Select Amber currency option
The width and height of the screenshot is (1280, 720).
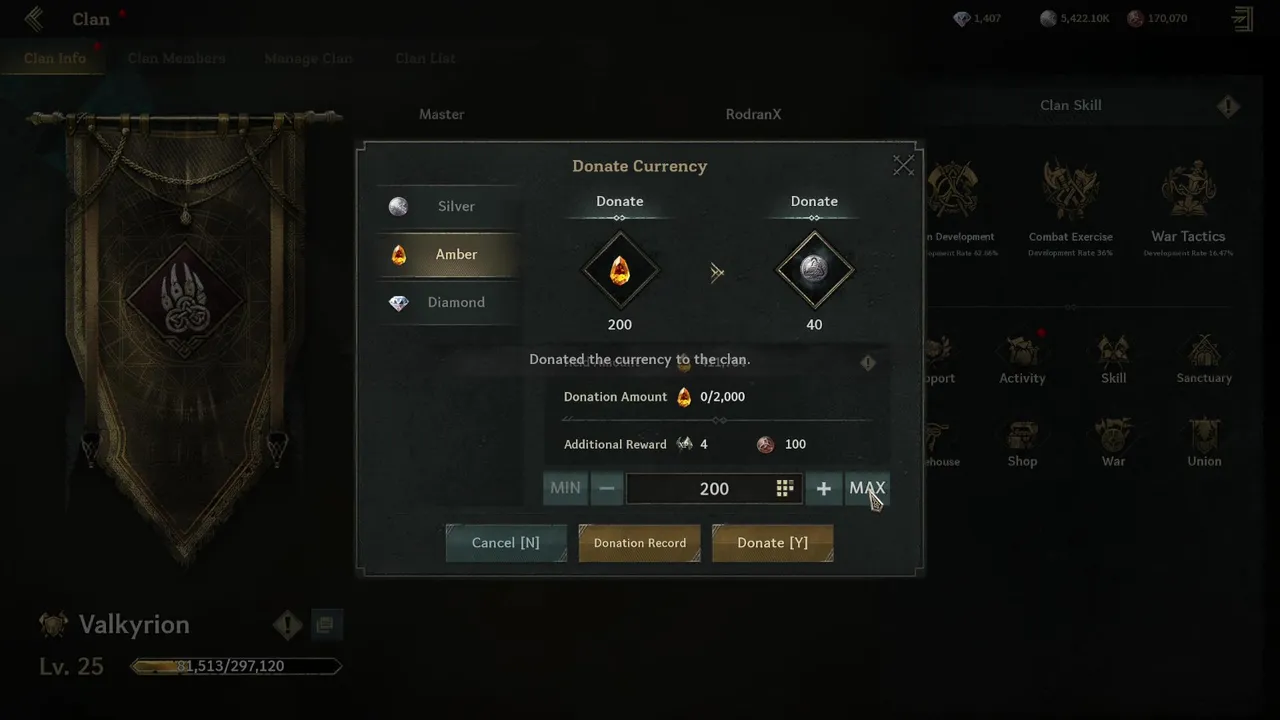(448, 254)
